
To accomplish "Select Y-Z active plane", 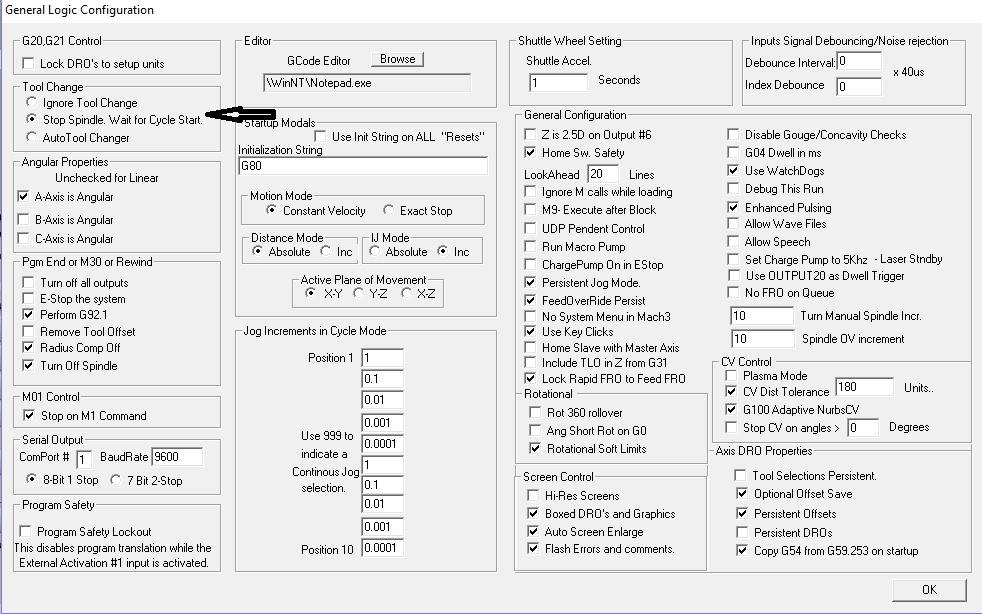I will (358, 293).
